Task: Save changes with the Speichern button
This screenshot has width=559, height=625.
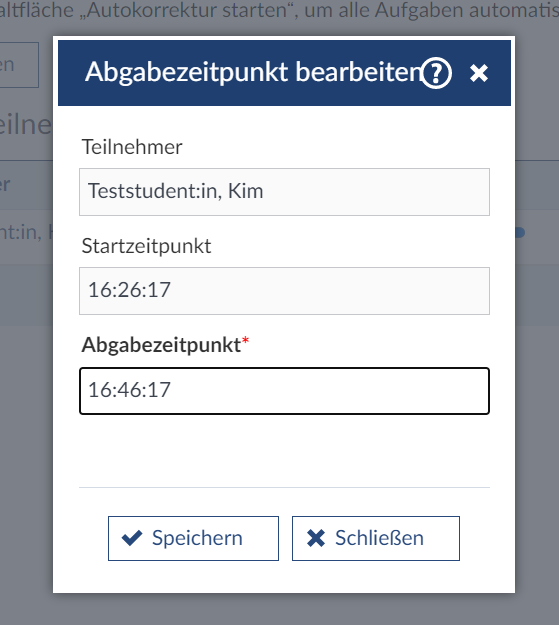Action: coord(193,539)
